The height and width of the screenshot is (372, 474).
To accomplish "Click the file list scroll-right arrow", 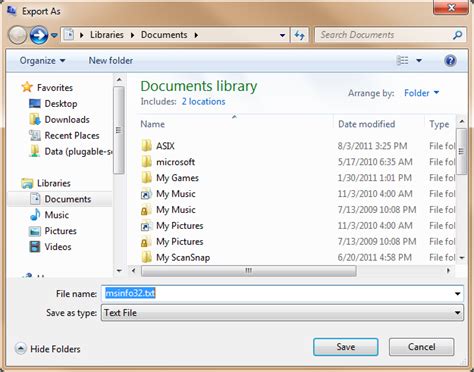I will [x=448, y=271].
